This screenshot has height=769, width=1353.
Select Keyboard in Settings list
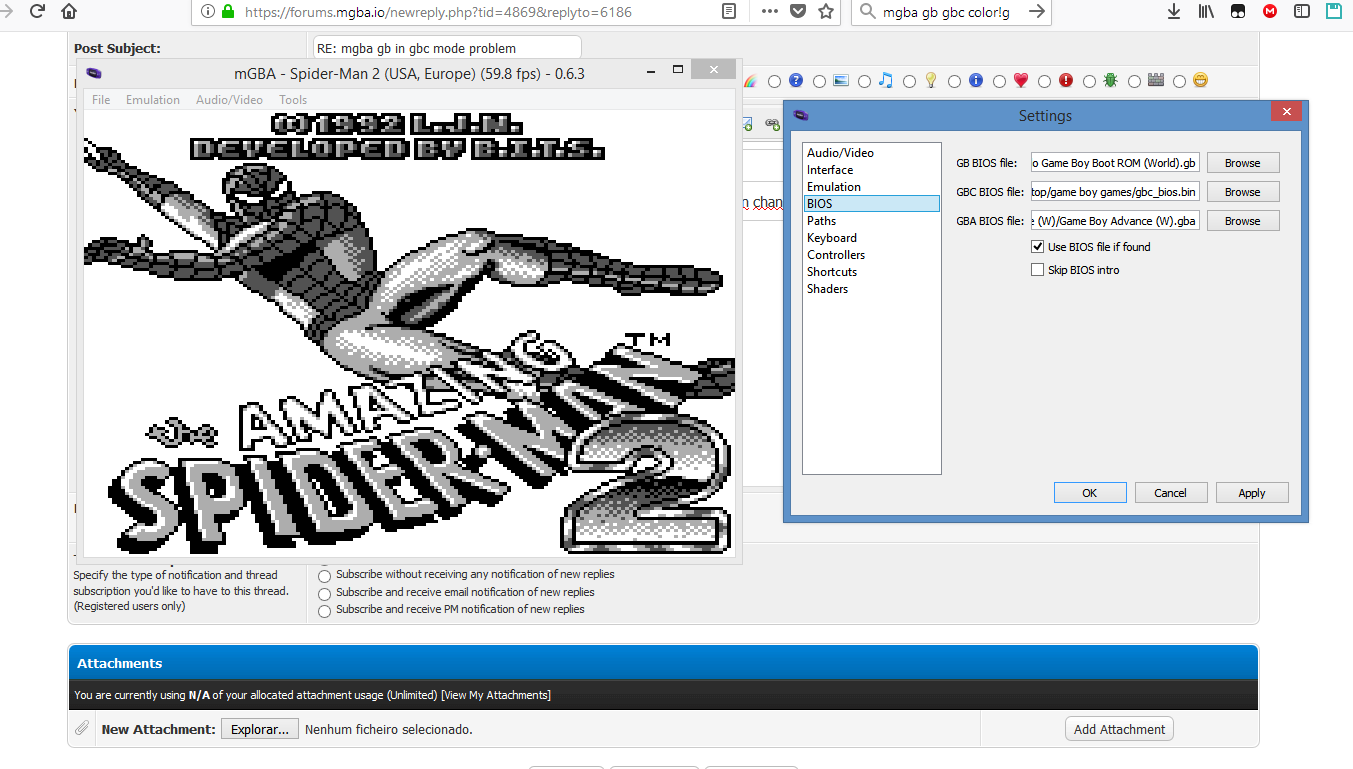click(871, 238)
